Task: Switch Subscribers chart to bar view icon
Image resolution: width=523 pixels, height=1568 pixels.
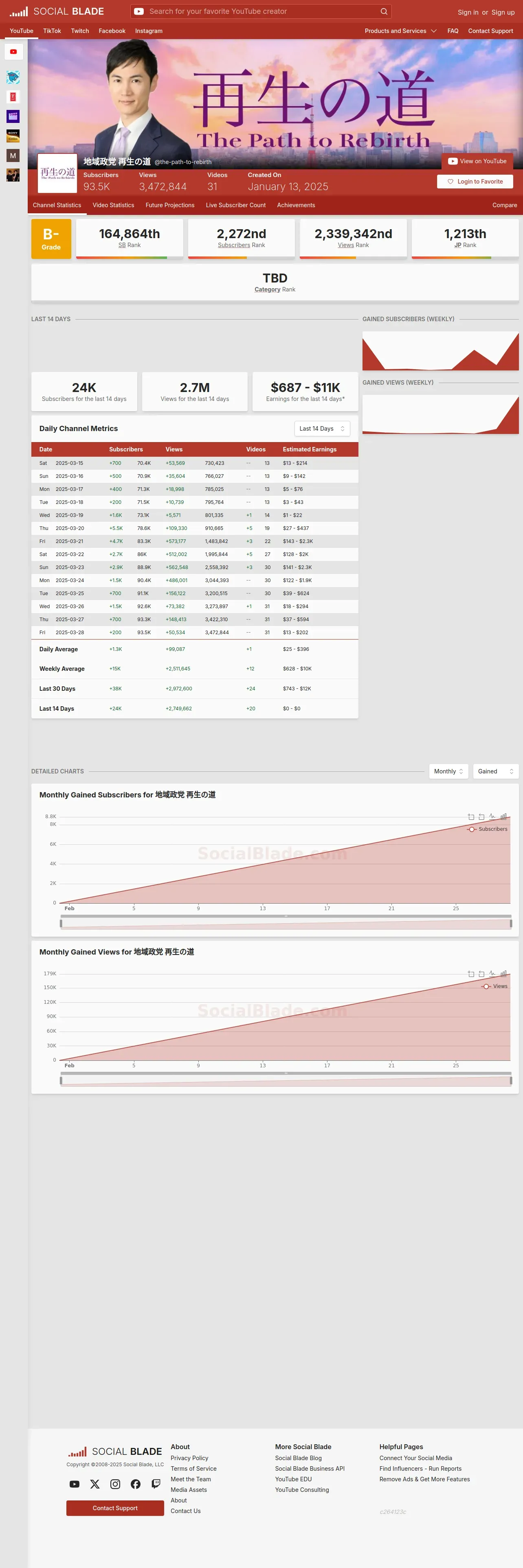Action: point(503,817)
